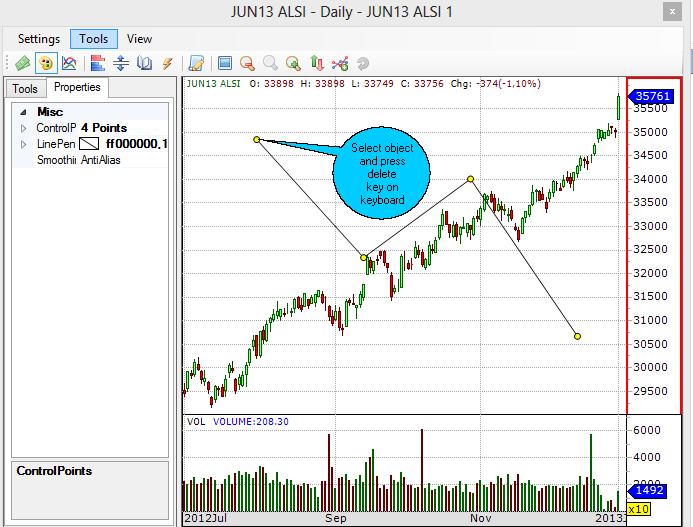Image resolution: width=693 pixels, height=527 pixels.
Task: Select the color palette tool icon
Action: click(45, 63)
